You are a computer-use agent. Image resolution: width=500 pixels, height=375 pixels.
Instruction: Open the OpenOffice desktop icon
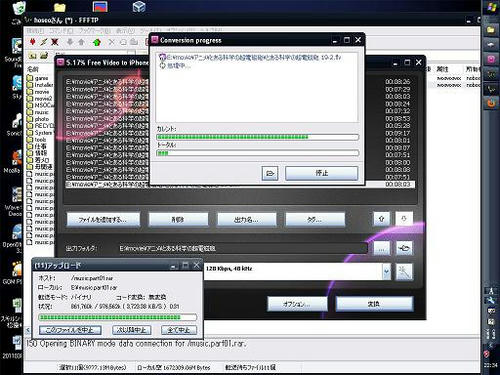[16, 232]
